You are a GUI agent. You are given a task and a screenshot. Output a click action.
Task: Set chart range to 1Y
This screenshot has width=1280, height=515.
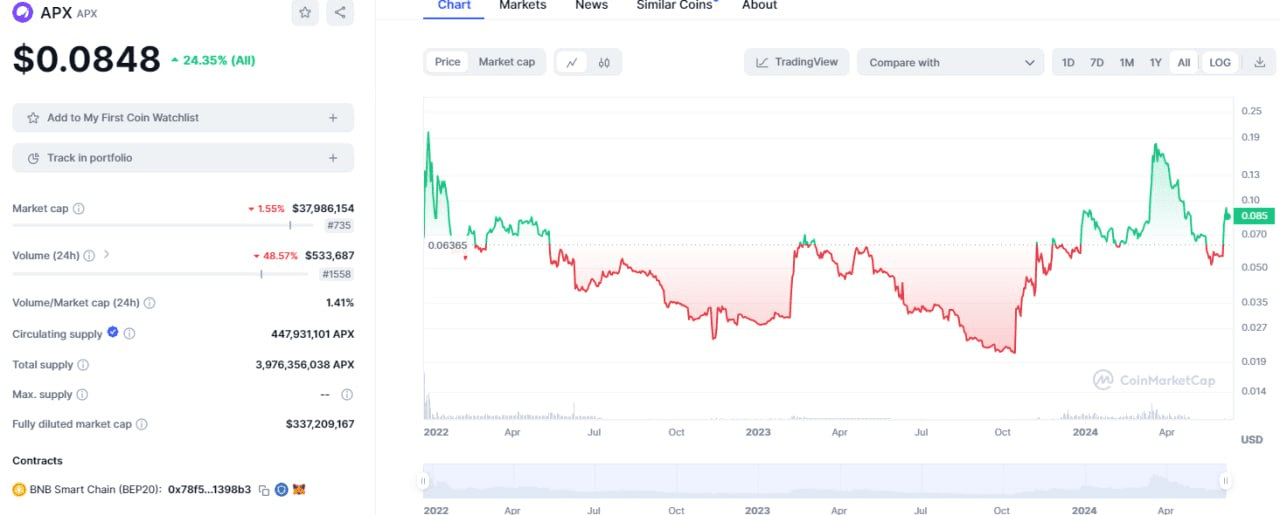coord(1156,62)
